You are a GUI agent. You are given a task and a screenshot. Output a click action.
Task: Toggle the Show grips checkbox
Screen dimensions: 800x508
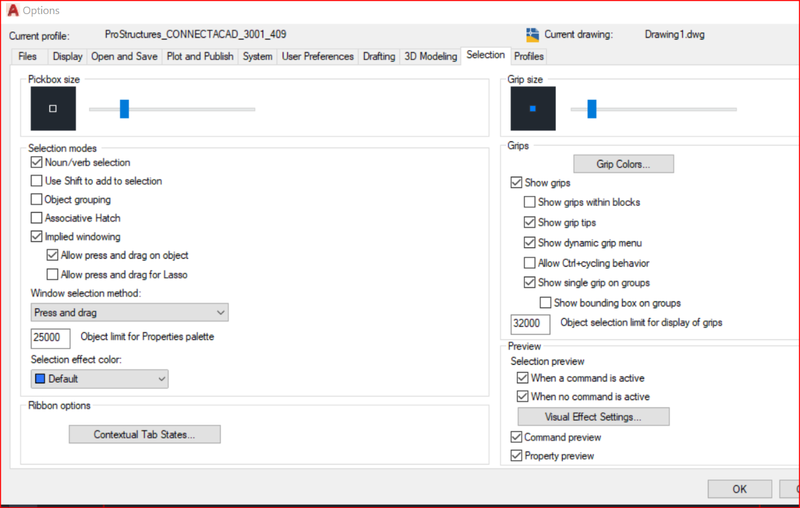click(x=516, y=182)
